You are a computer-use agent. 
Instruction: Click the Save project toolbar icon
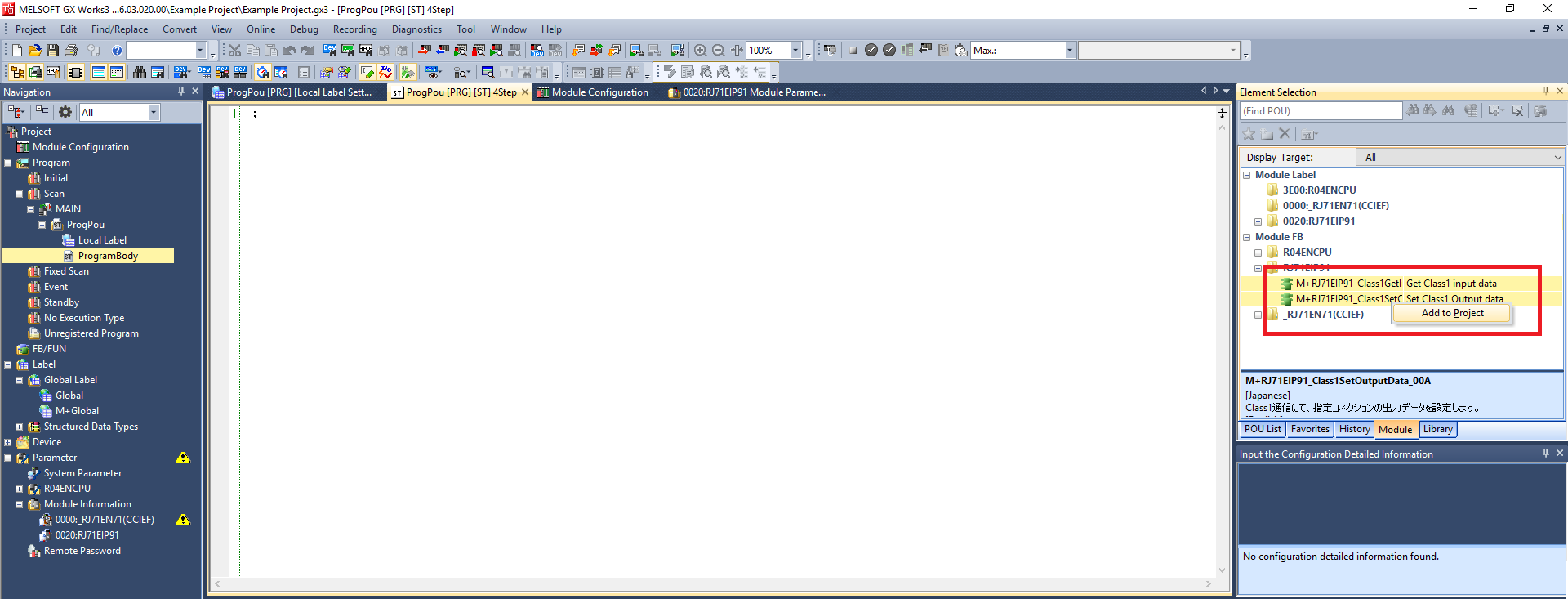pos(52,51)
